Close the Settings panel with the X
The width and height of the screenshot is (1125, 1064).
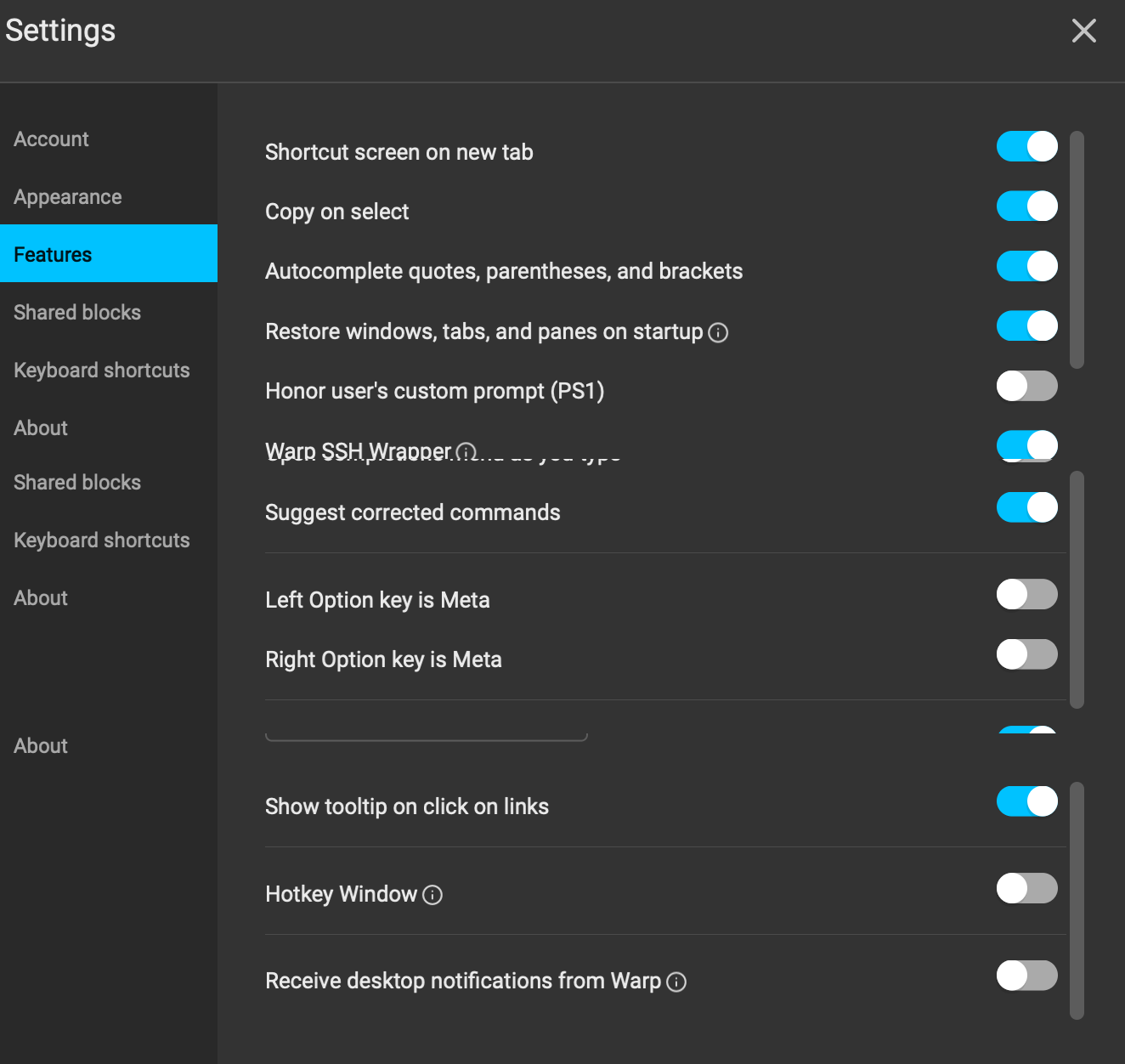click(x=1083, y=31)
